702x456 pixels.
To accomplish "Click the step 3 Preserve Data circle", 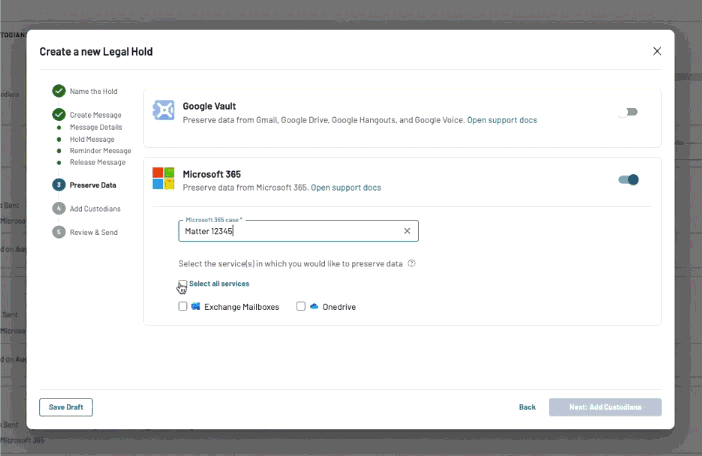I will coord(59,185).
